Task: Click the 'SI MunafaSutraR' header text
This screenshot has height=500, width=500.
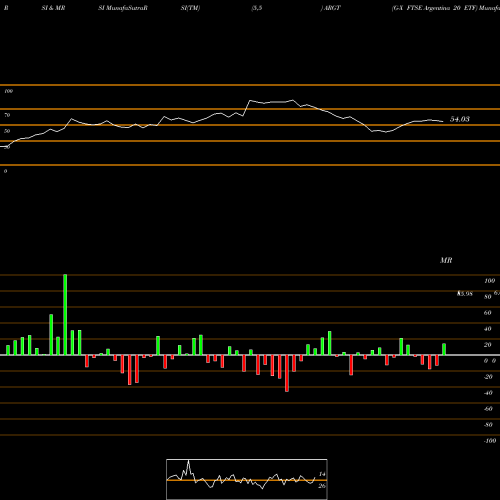Action: [123, 8]
